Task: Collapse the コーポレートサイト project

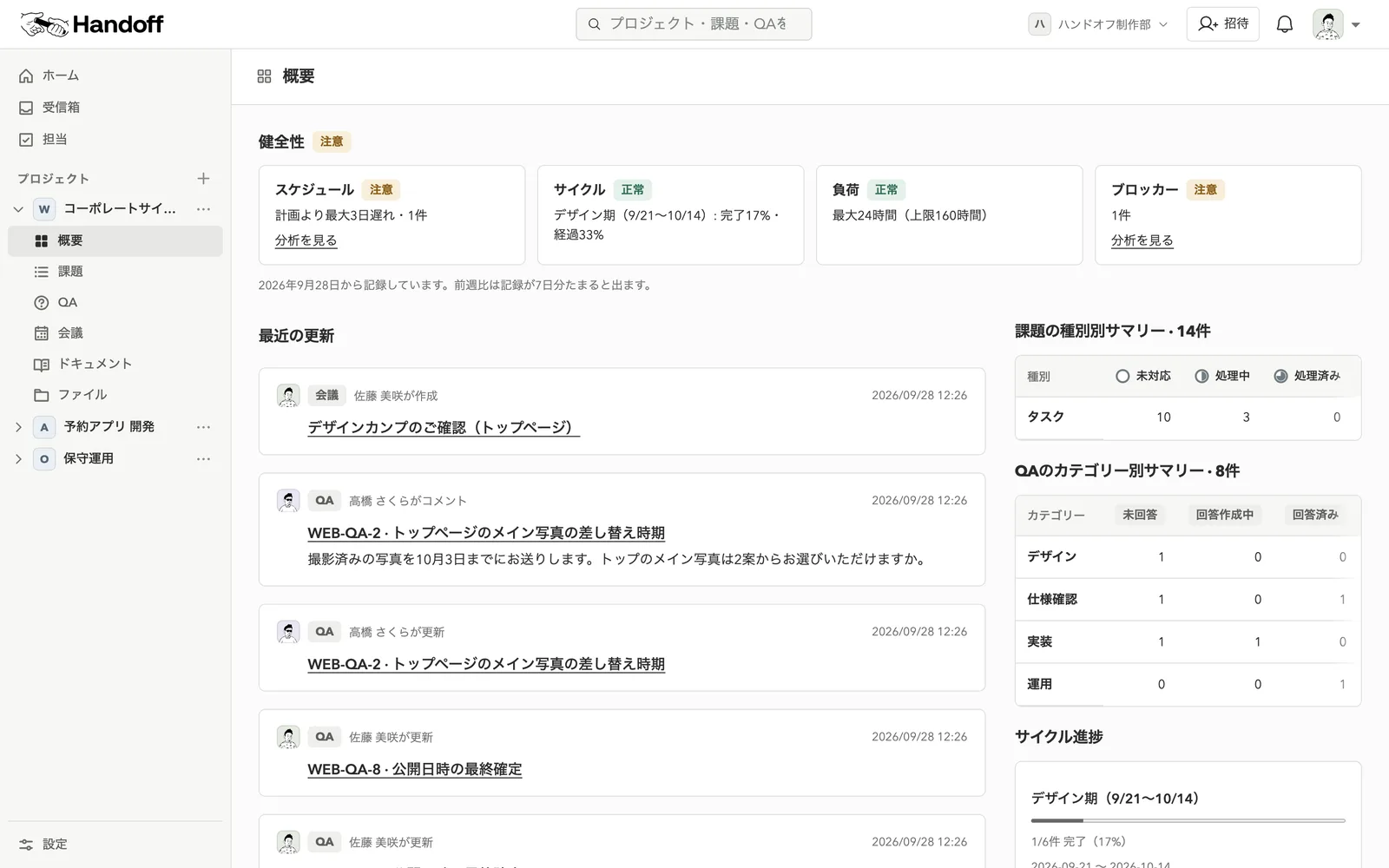Action: click(x=18, y=209)
